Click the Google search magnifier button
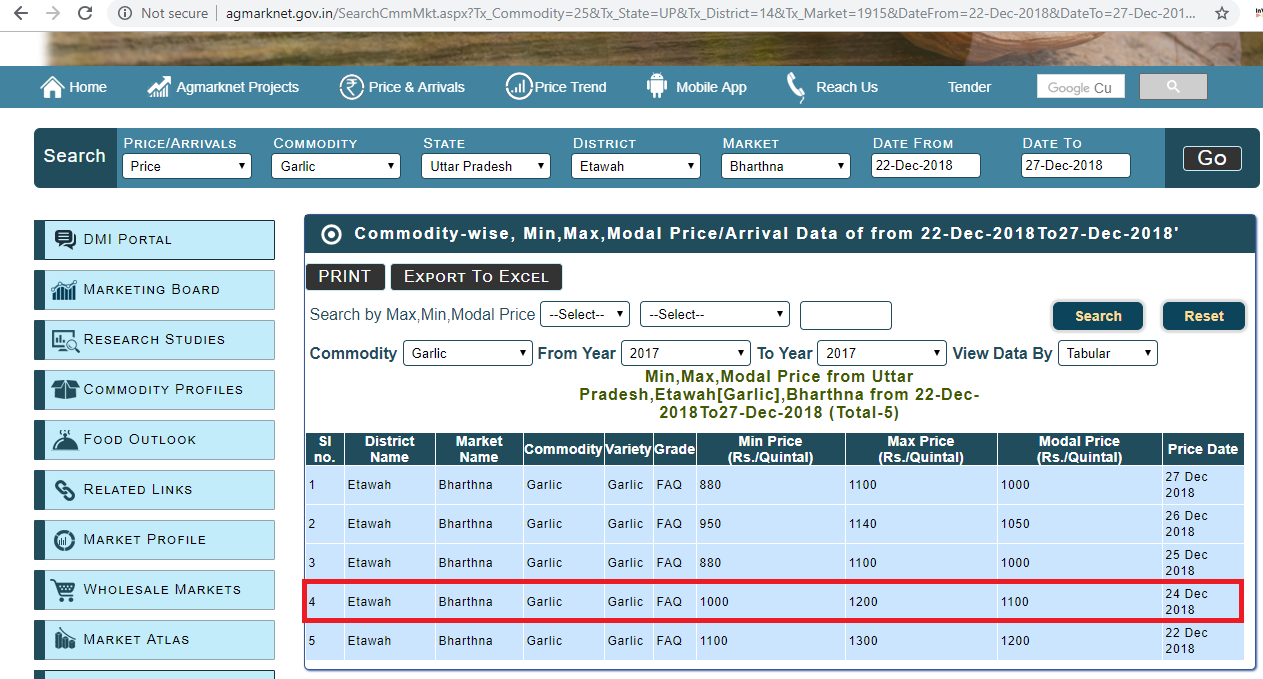Viewport: 1263px width, 679px height. 1172,87
